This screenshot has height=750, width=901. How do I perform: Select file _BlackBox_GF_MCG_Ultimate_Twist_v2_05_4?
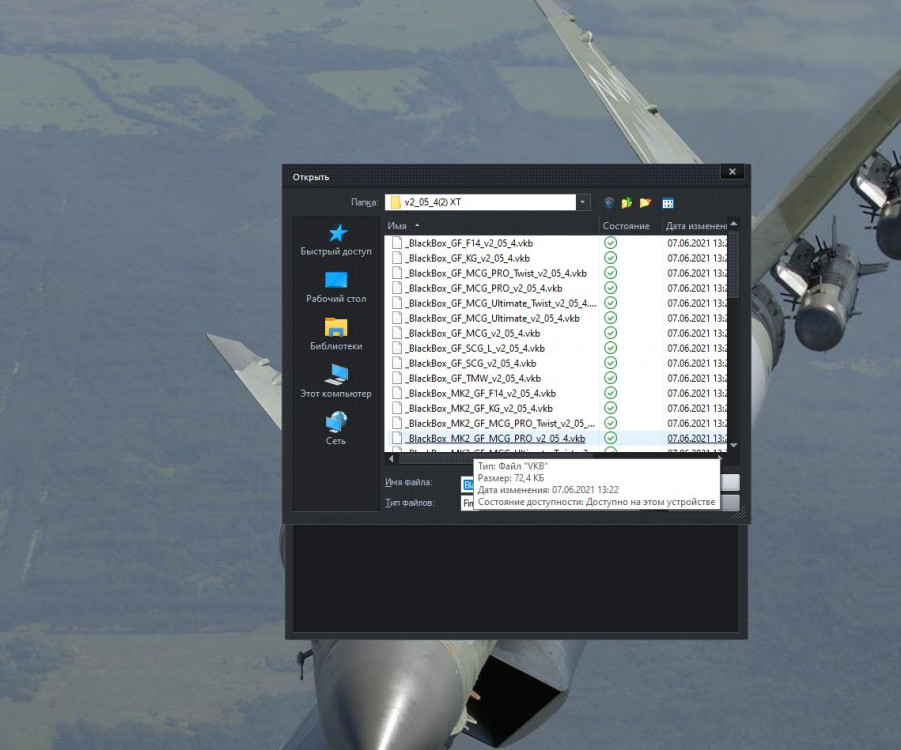[501, 303]
